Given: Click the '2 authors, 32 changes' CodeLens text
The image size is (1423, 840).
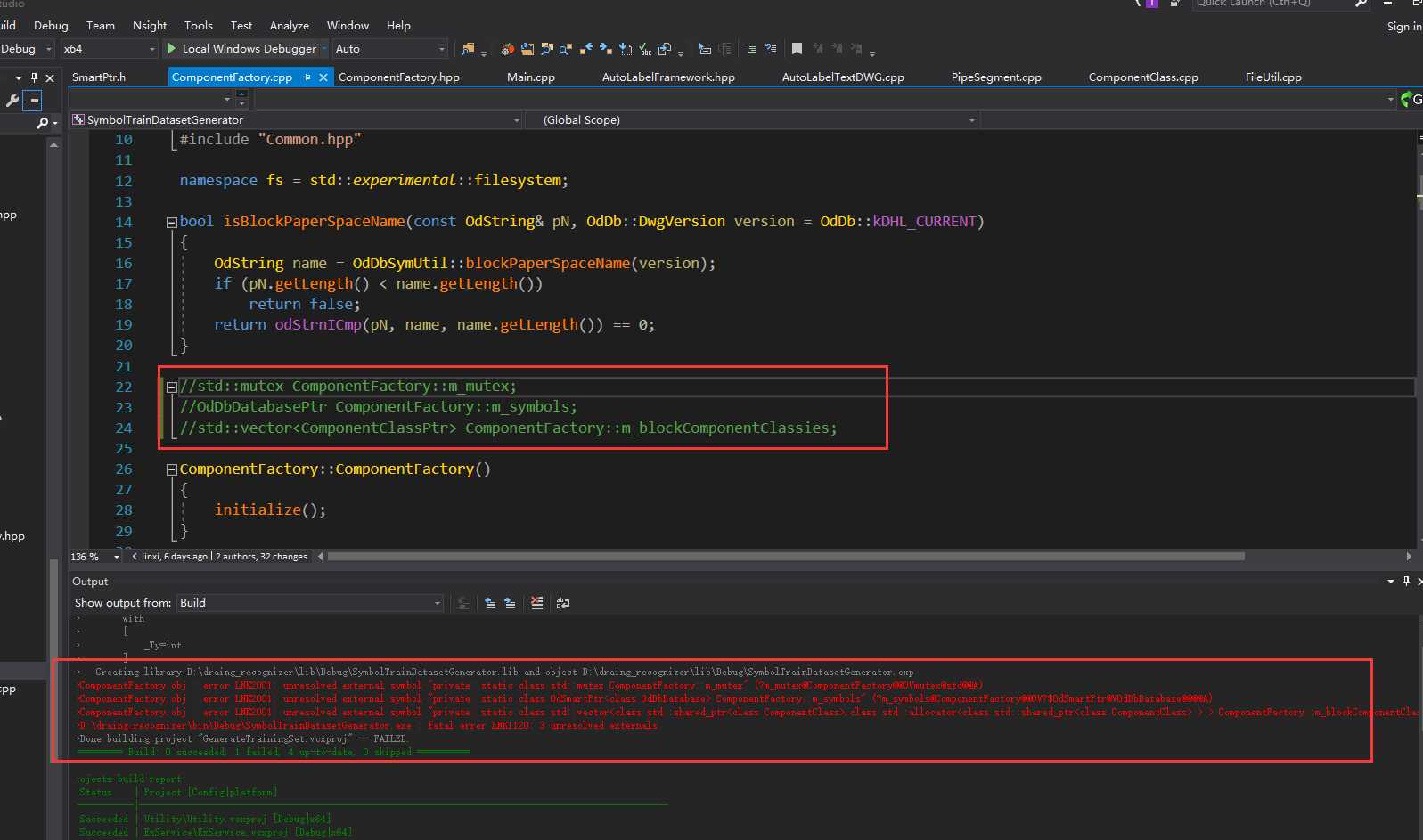Looking at the screenshot, I should coord(261,557).
